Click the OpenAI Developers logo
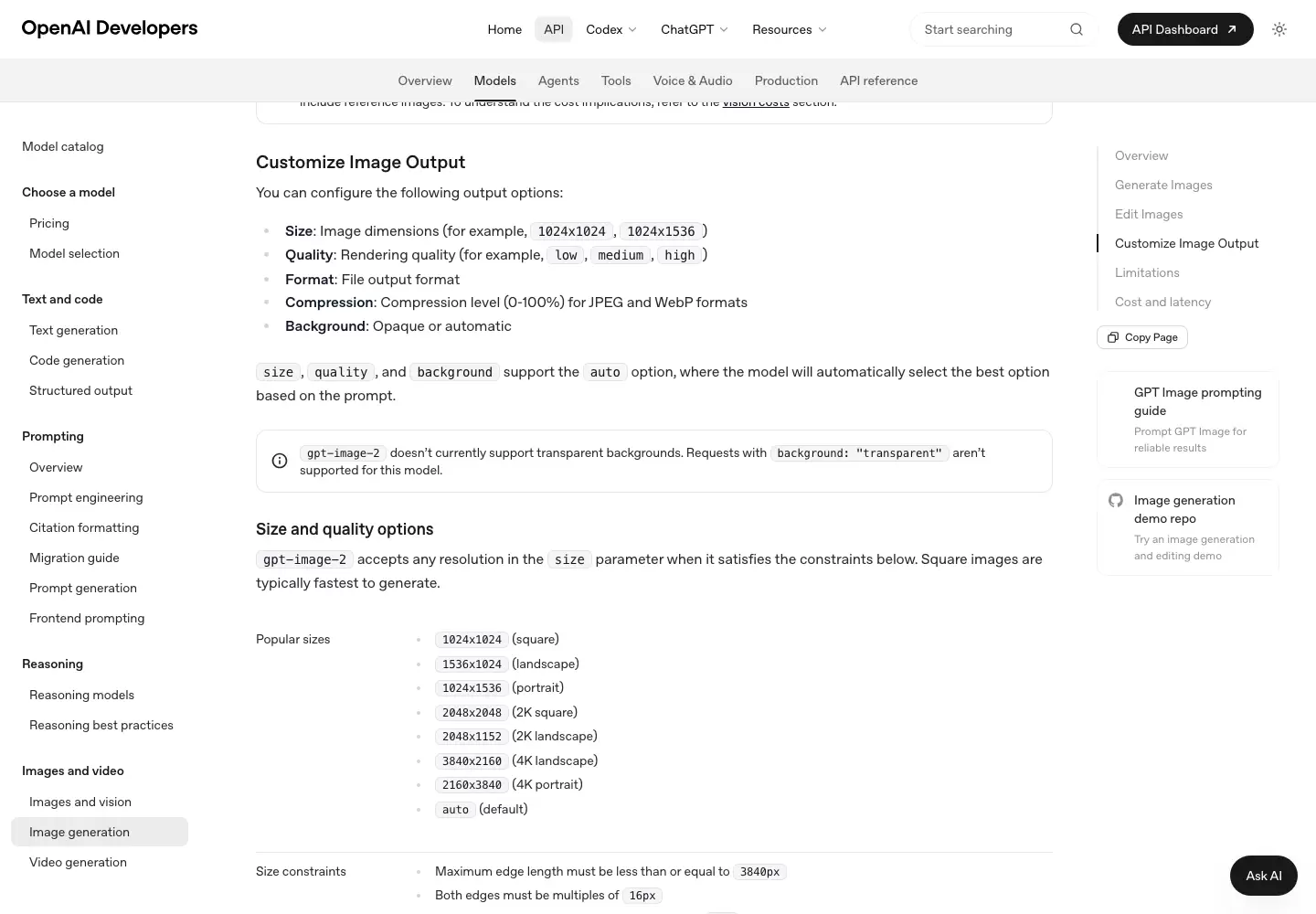The height and width of the screenshot is (914, 1316). (110, 28)
